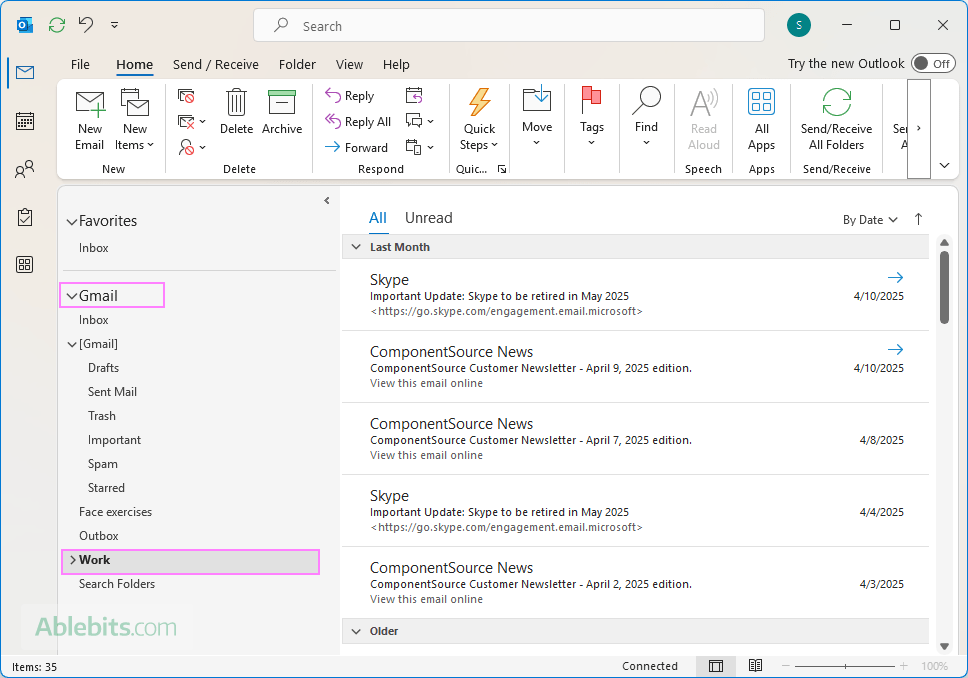The image size is (968, 678).
Task: Open Quick Steps gallery
Action: 479,120
